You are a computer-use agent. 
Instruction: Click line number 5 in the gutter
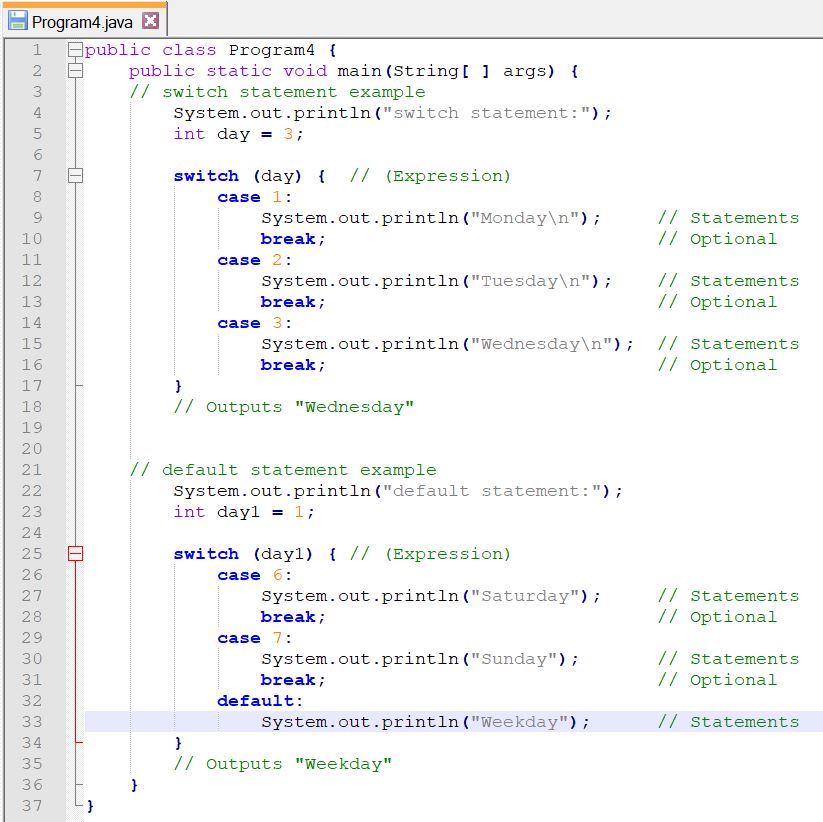coord(38,133)
